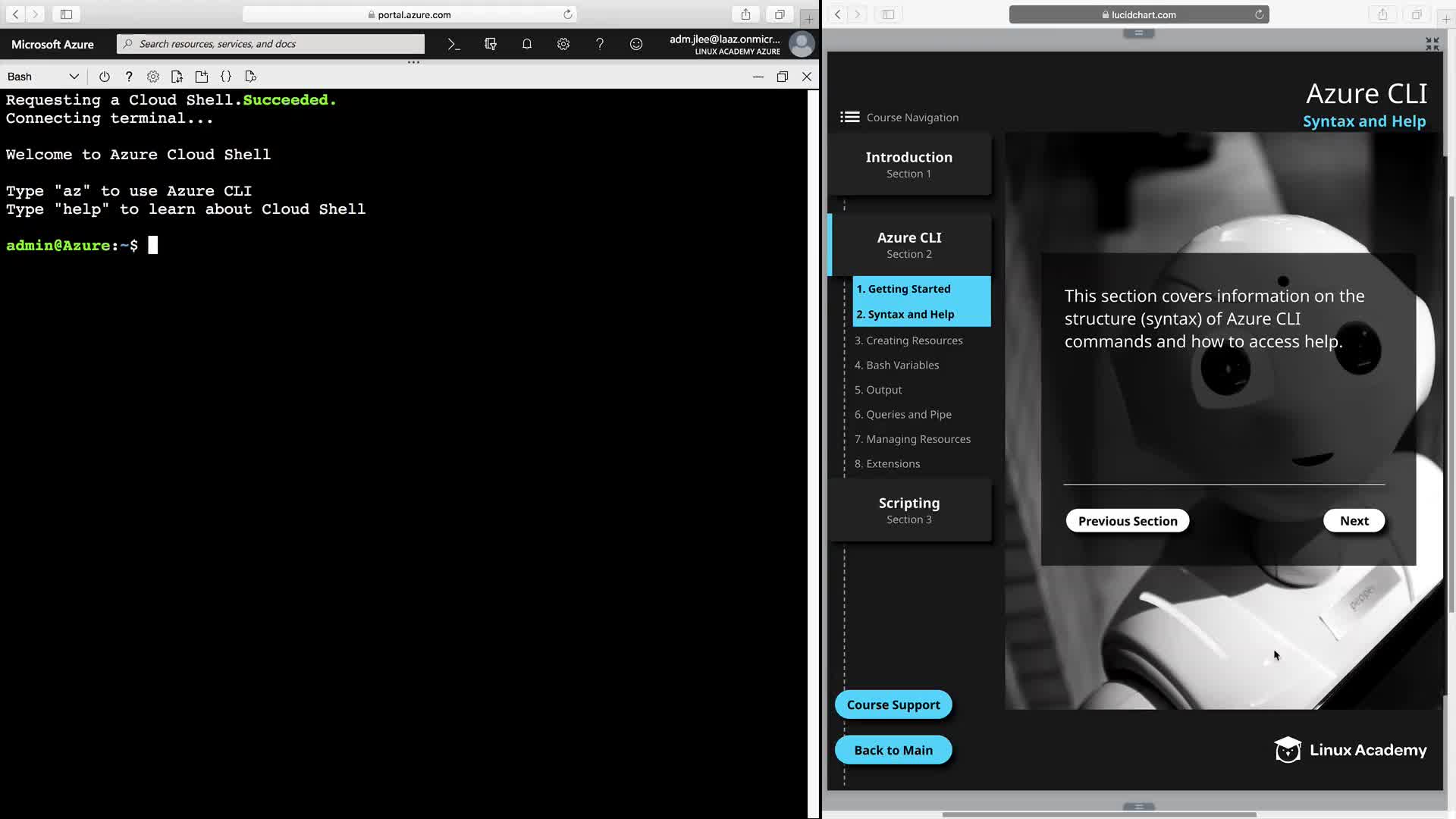Image resolution: width=1456 pixels, height=819 pixels.
Task: Open the editor curly braces icon
Action: pyautogui.click(x=226, y=77)
